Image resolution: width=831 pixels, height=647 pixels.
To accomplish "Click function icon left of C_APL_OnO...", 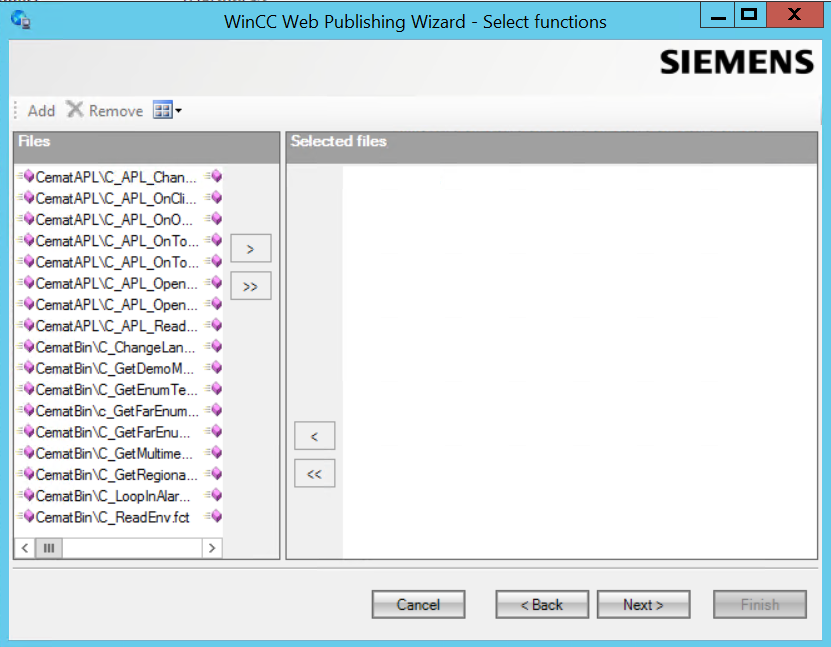I will click(x=26, y=218).
